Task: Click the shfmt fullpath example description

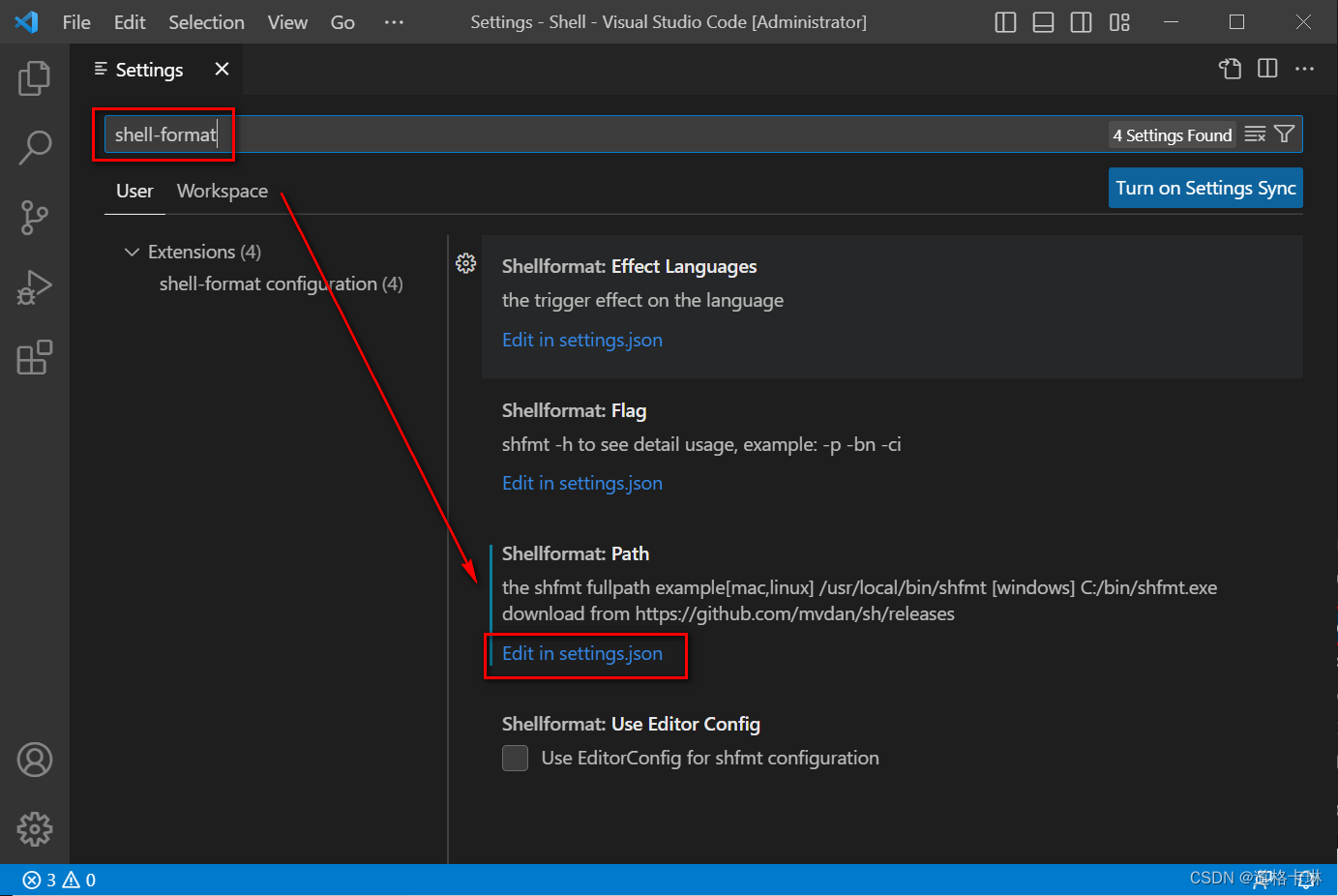Action: 859,600
